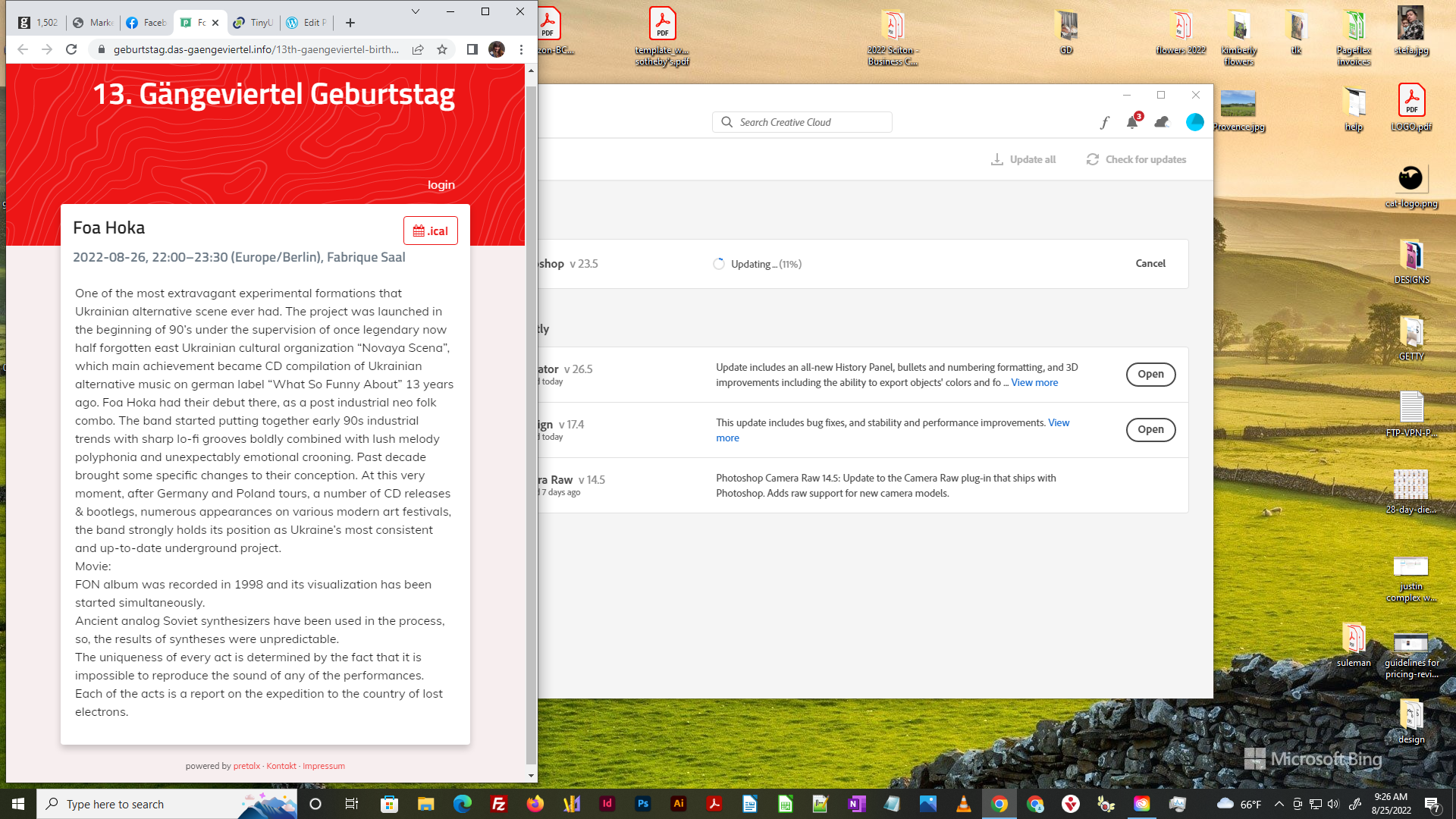The height and width of the screenshot is (819, 1456).
Task: Click Check for updates
Action: (x=1136, y=159)
